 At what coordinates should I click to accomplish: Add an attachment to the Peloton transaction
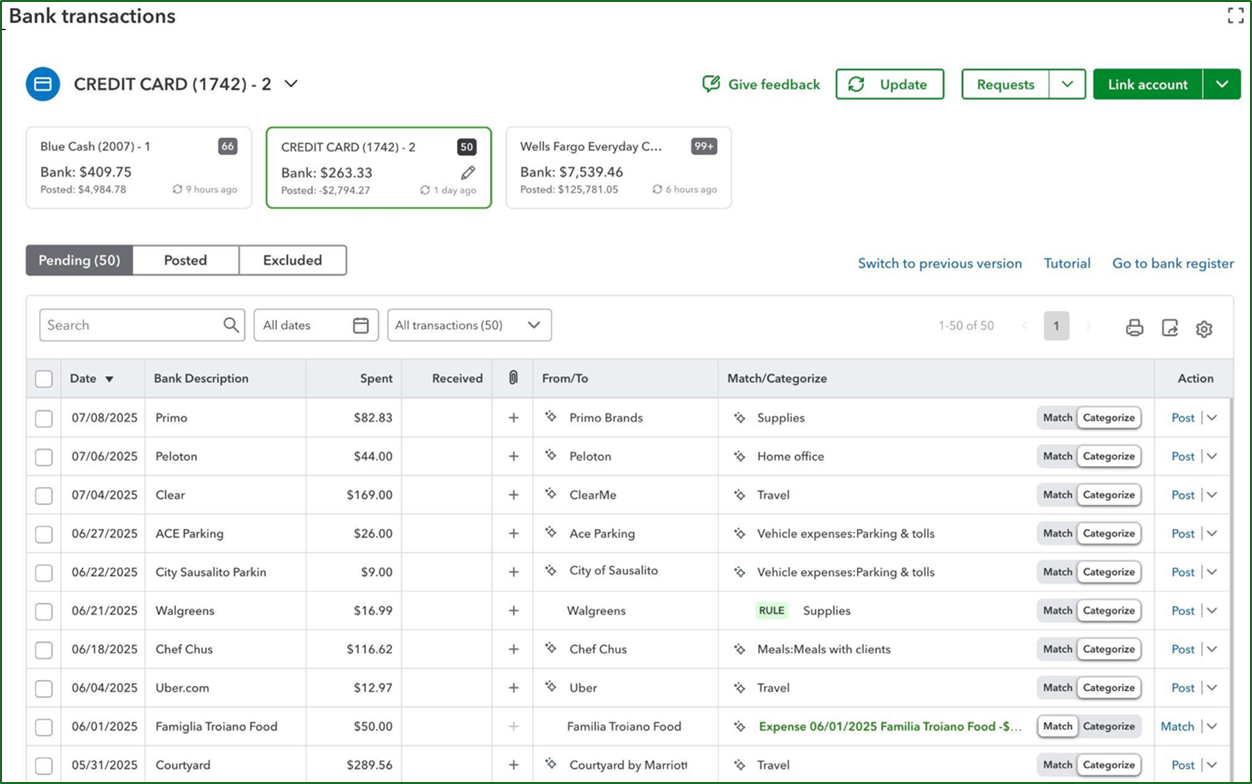coord(513,456)
